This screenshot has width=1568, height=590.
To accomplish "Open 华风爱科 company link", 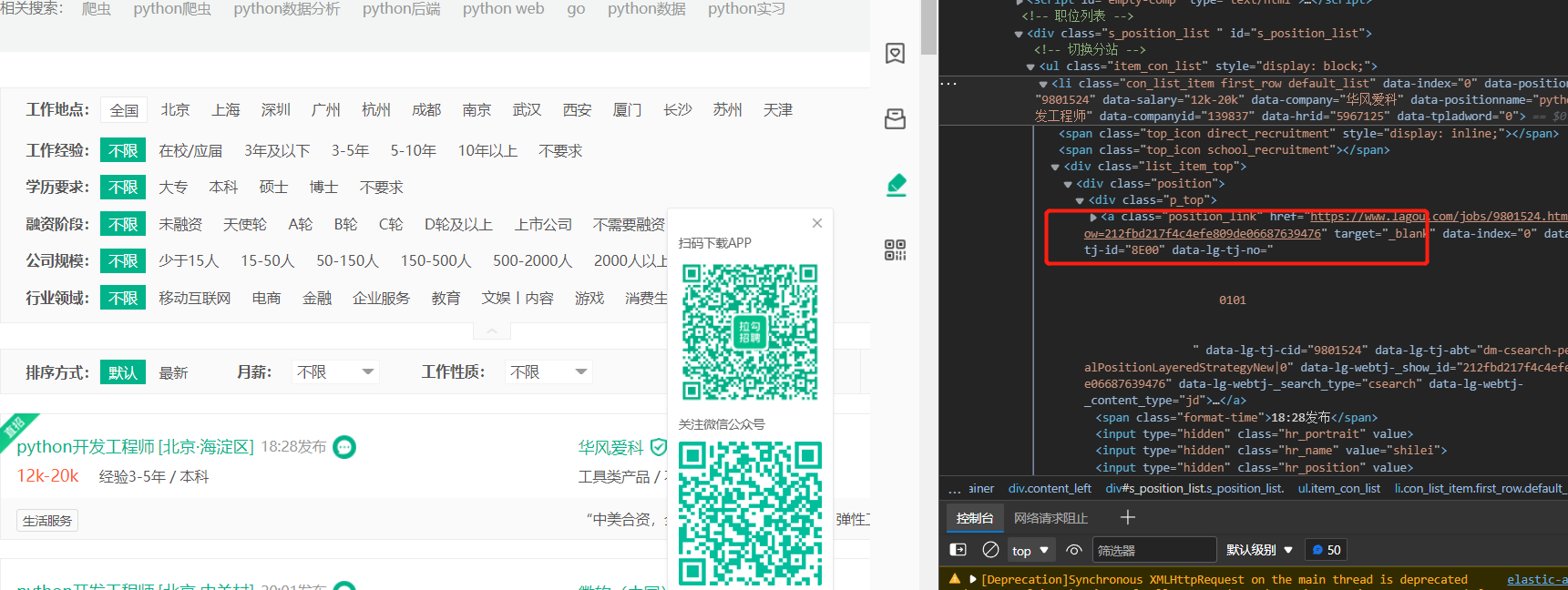I will pos(610,448).
